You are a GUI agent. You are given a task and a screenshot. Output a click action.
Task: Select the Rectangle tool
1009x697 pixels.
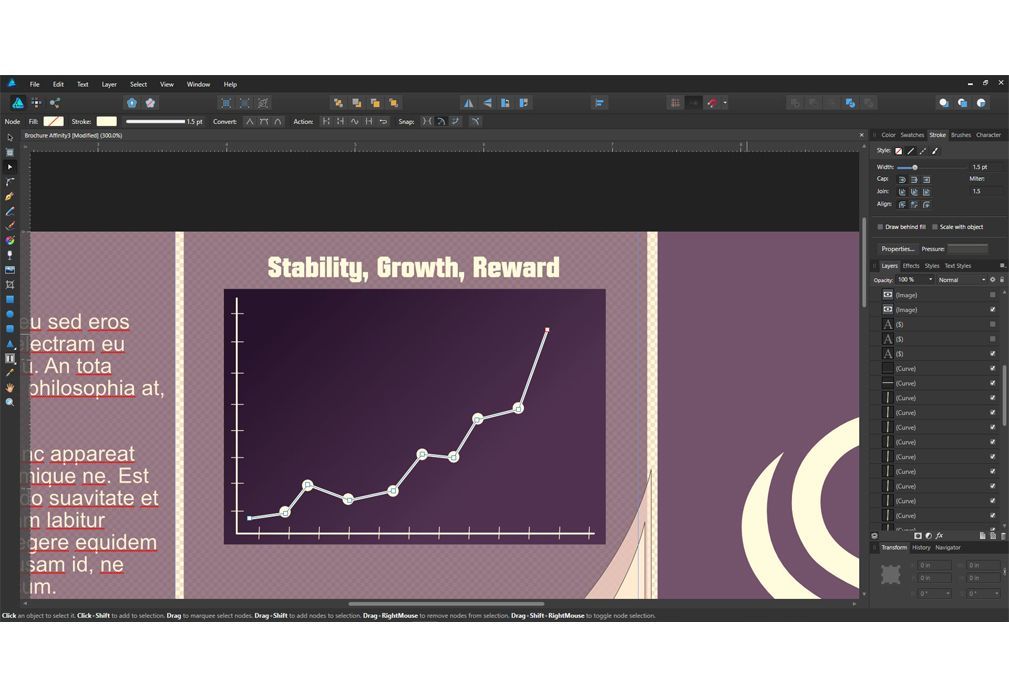click(x=10, y=299)
